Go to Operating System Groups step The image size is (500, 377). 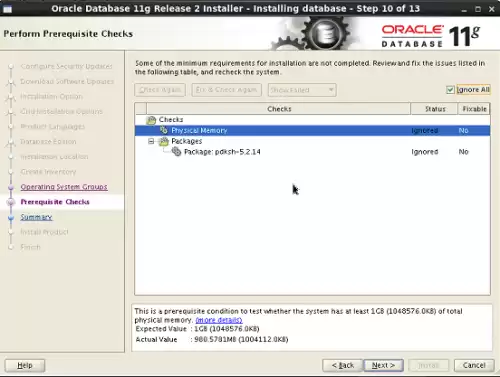point(64,187)
